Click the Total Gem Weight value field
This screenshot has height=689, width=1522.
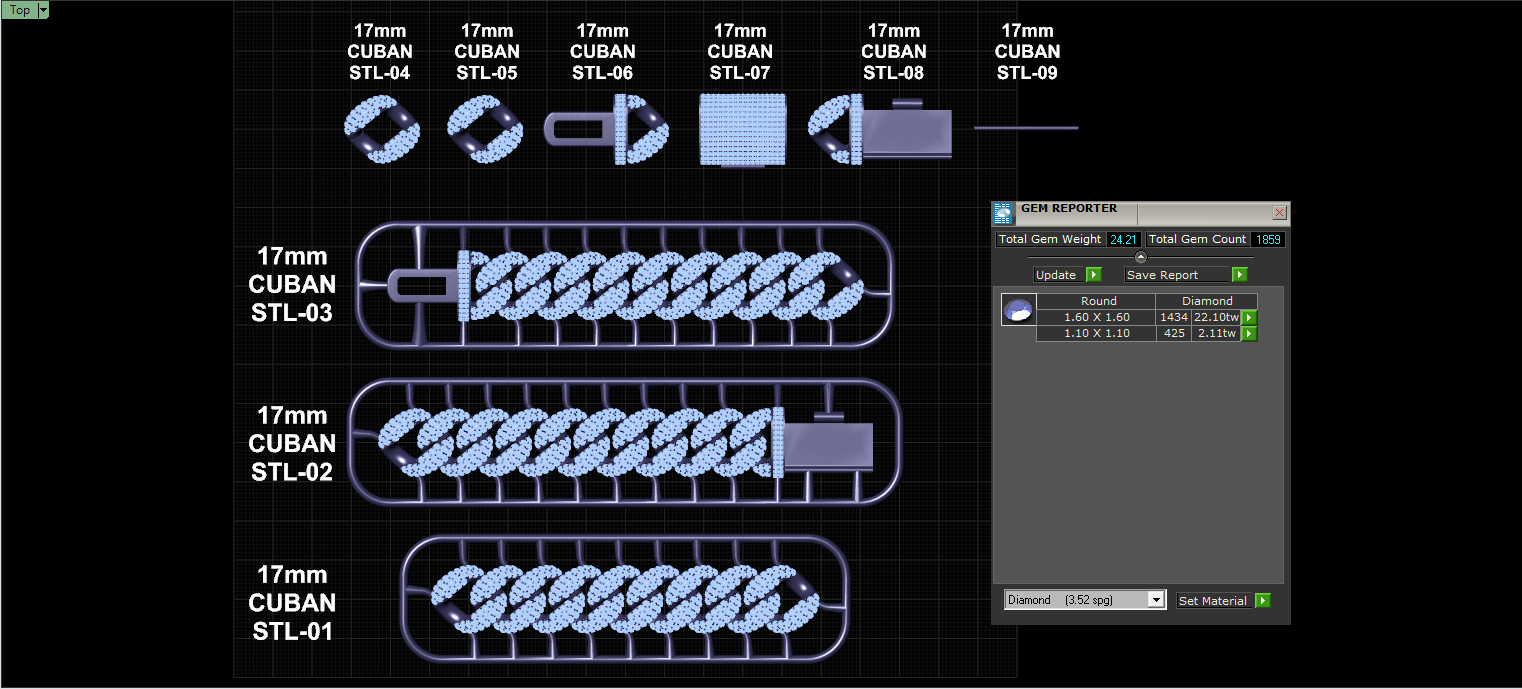pyautogui.click(x=1124, y=240)
